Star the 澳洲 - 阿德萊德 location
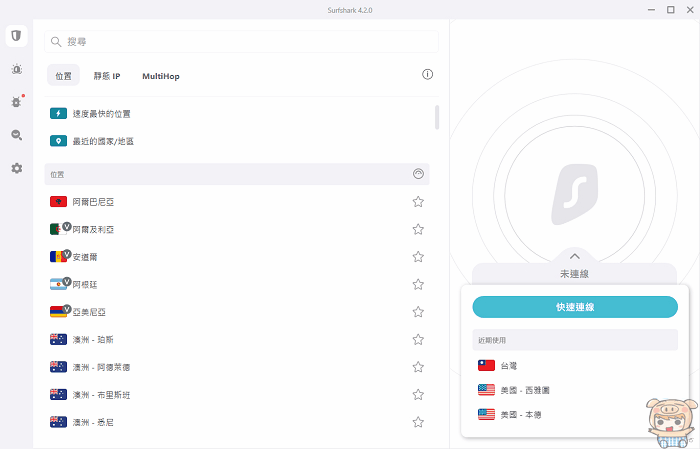 coord(418,367)
